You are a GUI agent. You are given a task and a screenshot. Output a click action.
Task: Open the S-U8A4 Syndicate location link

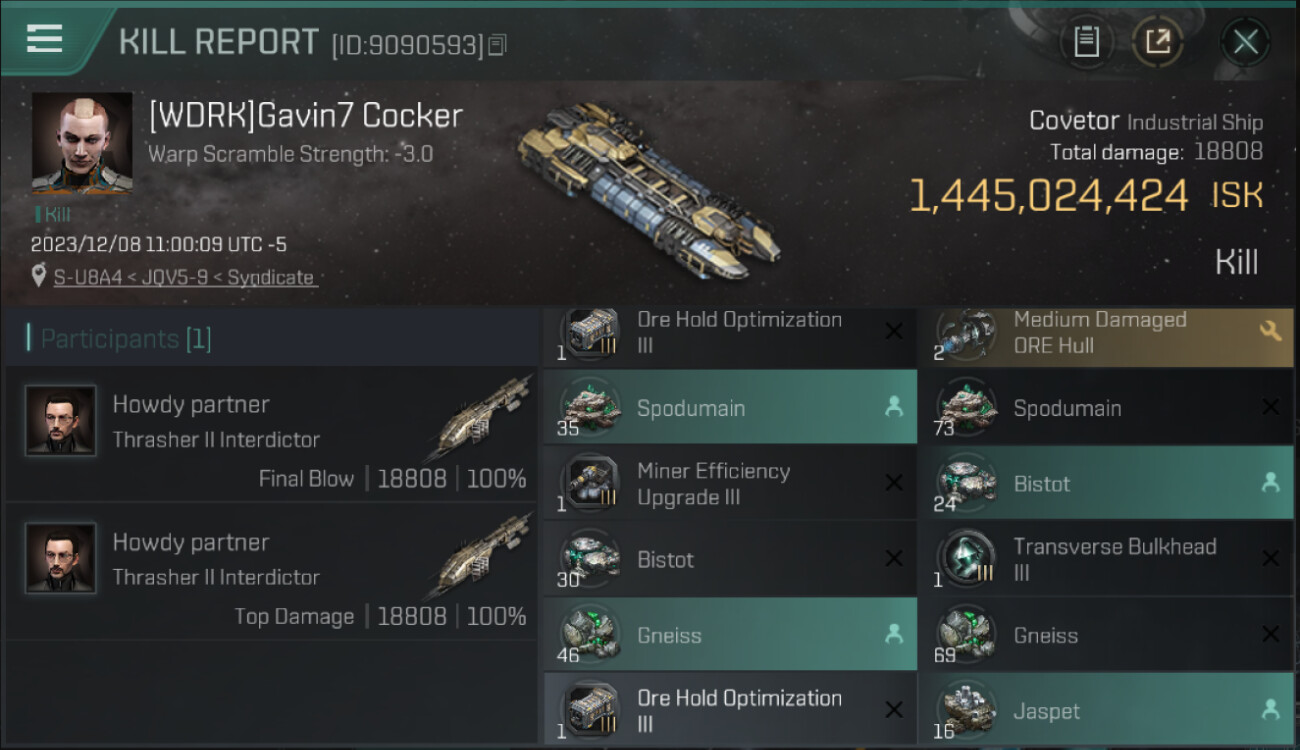click(x=184, y=278)
